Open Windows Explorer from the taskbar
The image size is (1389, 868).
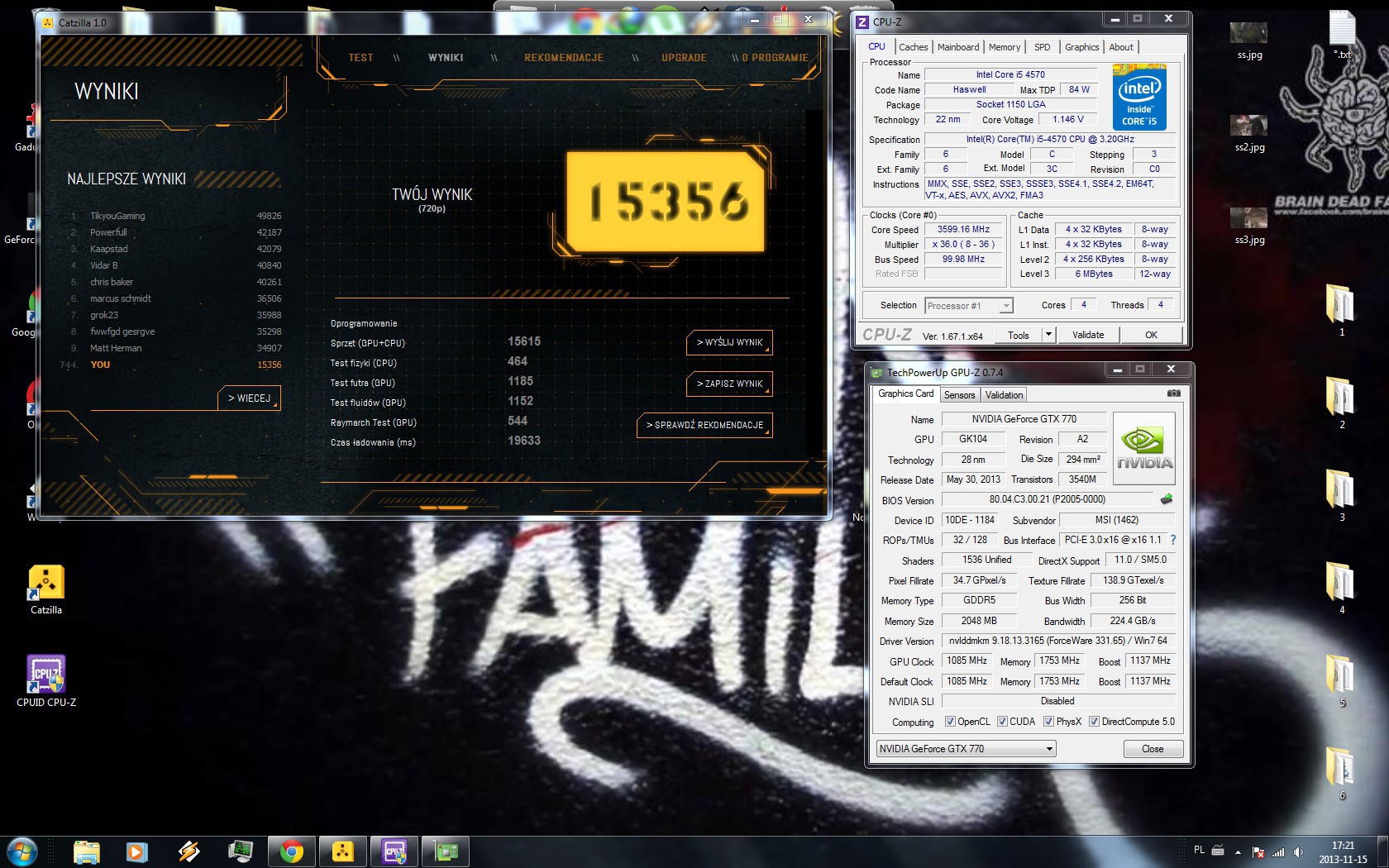point(86,851)
